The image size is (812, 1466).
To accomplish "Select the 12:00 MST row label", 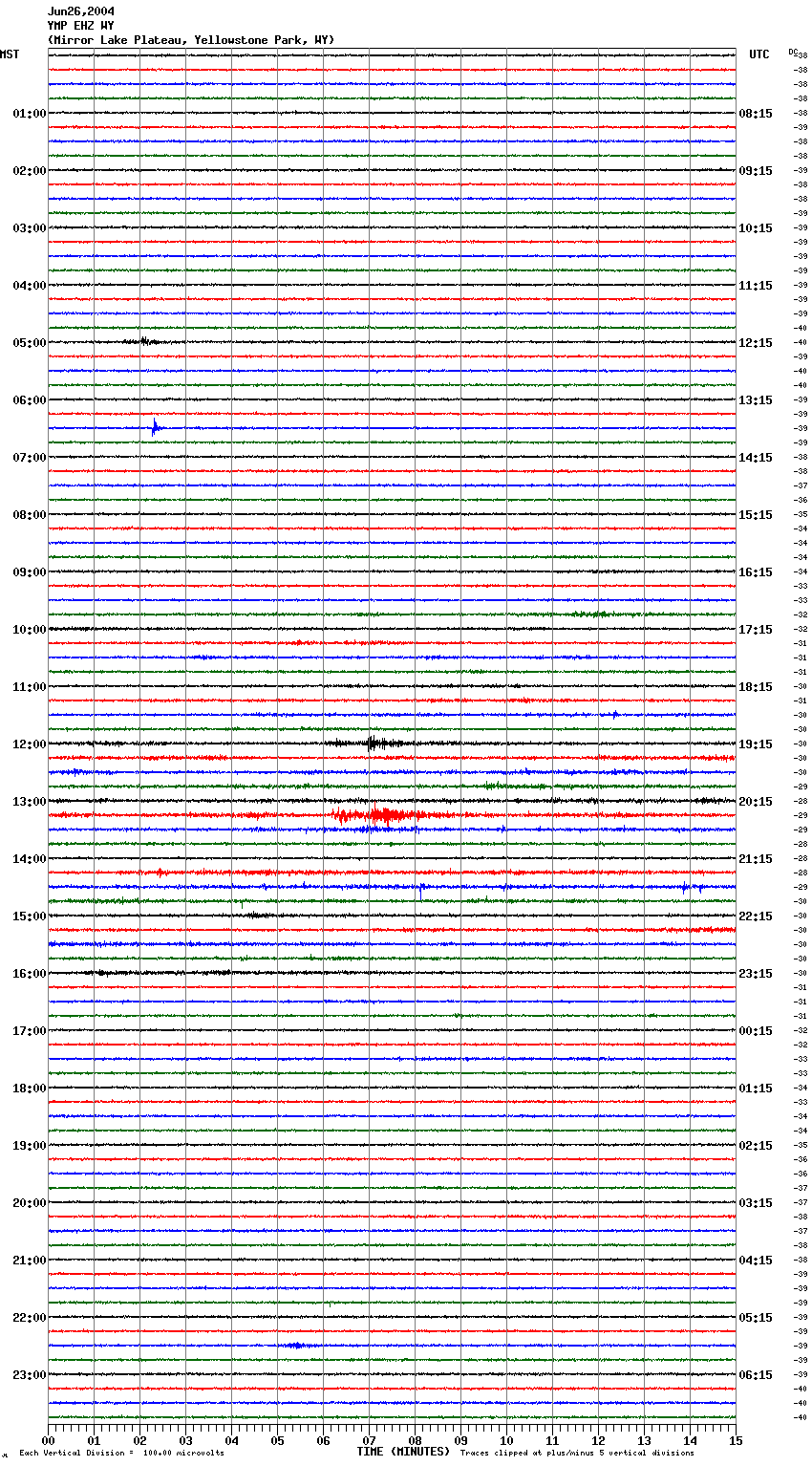I will [30, 744].
